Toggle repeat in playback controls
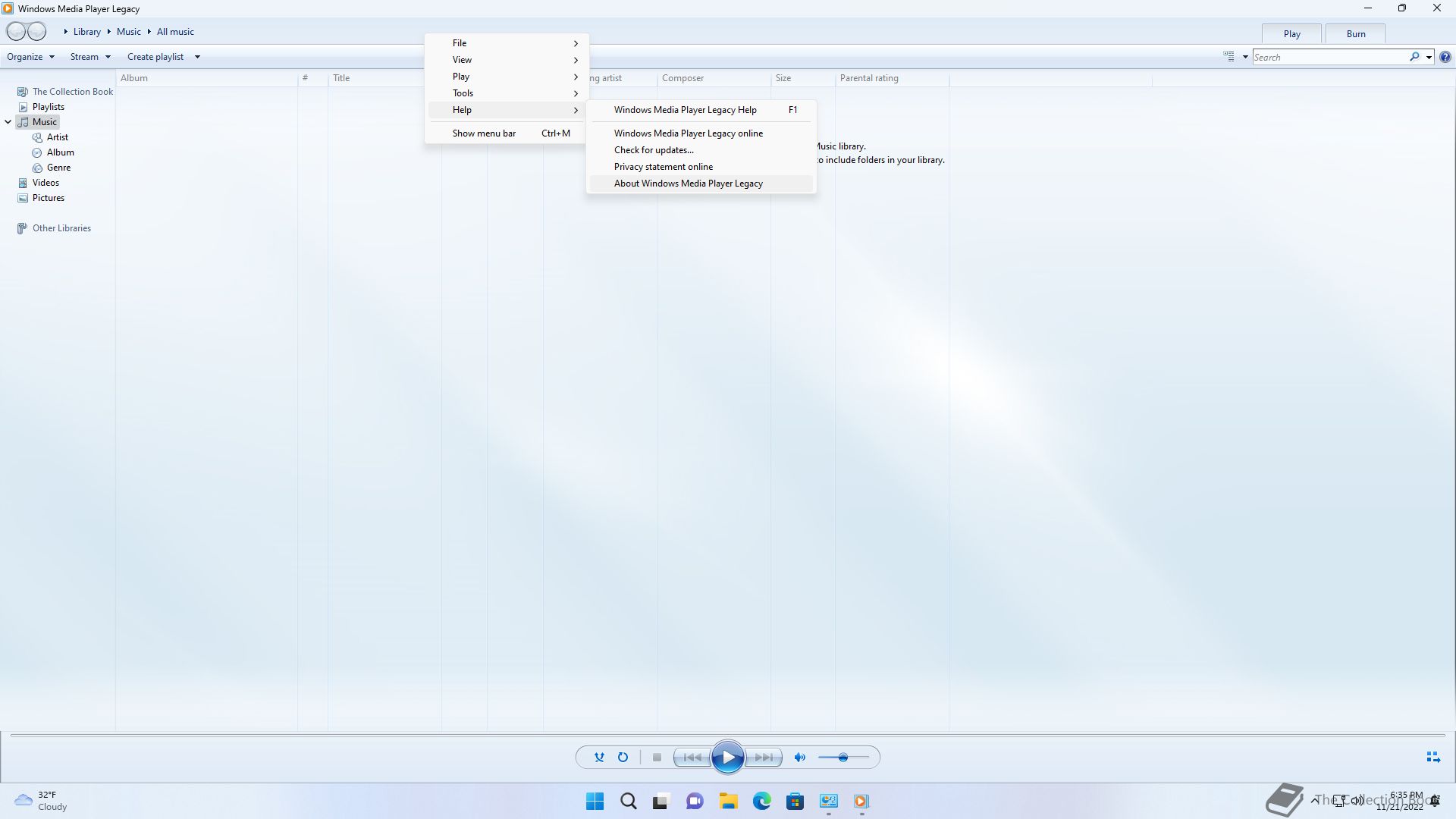The height and width of the screenshot is (819, 1456). click(623, 757)
